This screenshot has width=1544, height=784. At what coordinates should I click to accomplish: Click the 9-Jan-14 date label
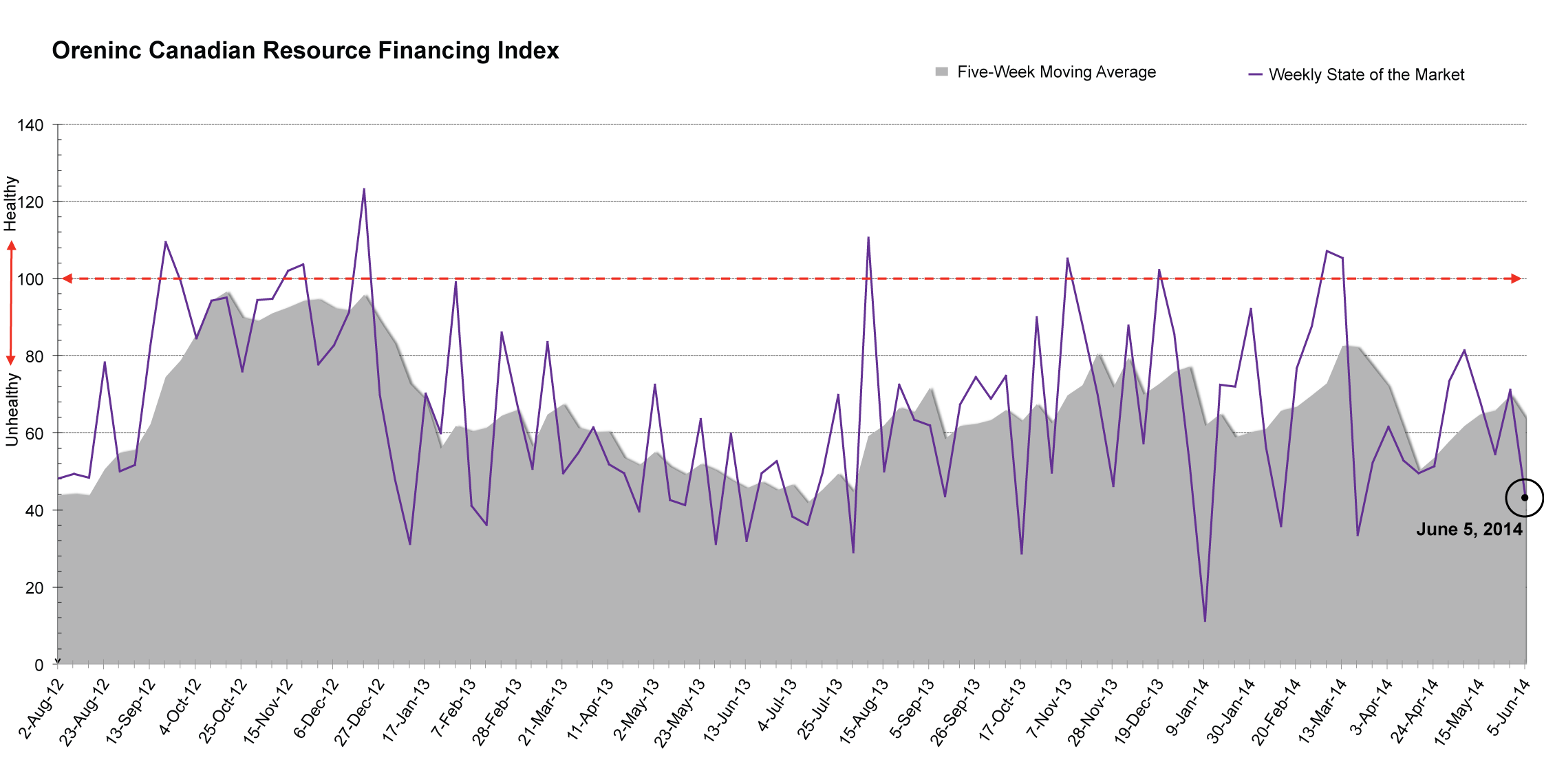click(1188, 708)
